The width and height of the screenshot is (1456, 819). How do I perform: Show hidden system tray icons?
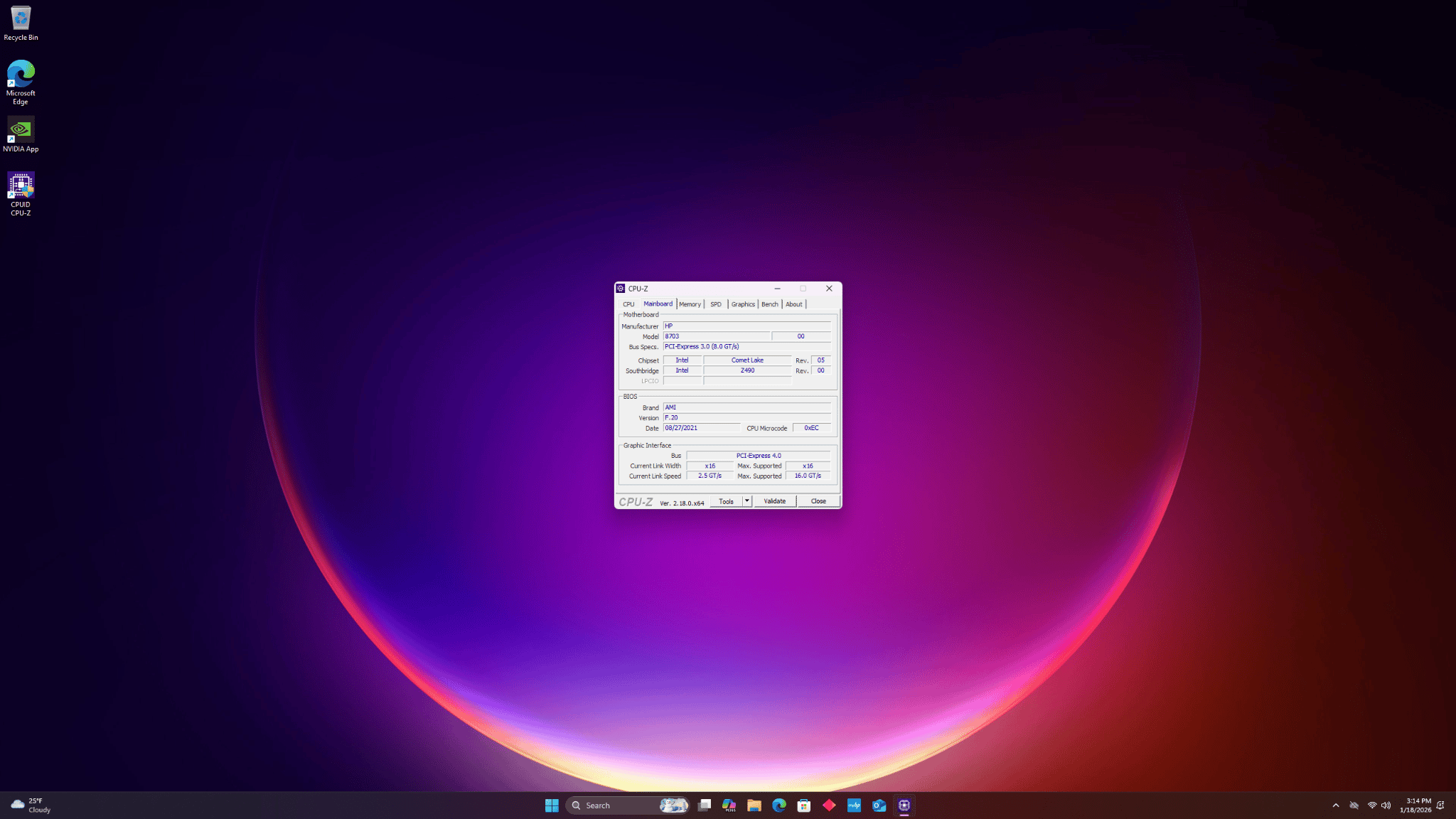[1336, 805]
